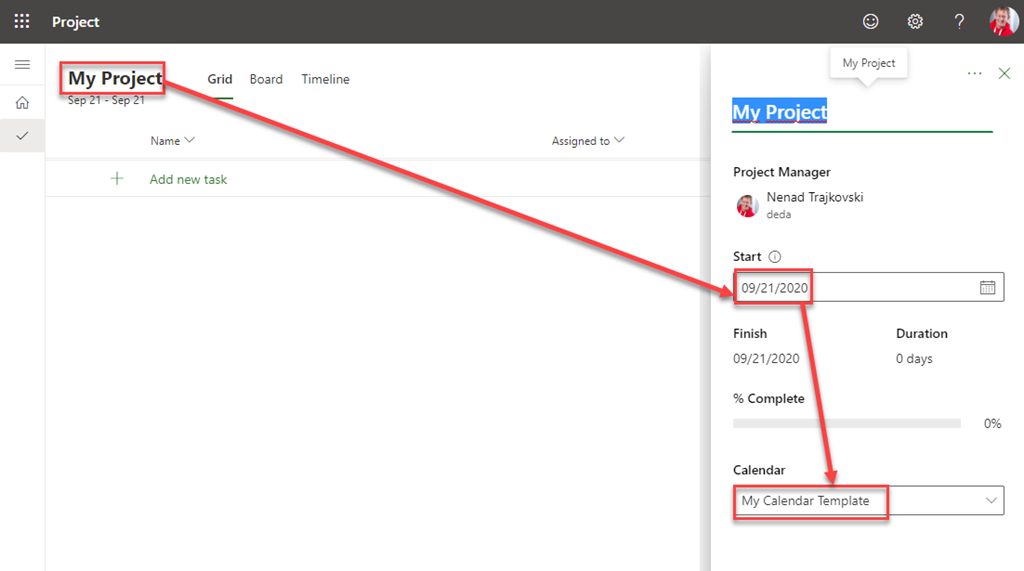Click the help question mark icon
This screenshot has width=1024, height=571.
959,21
